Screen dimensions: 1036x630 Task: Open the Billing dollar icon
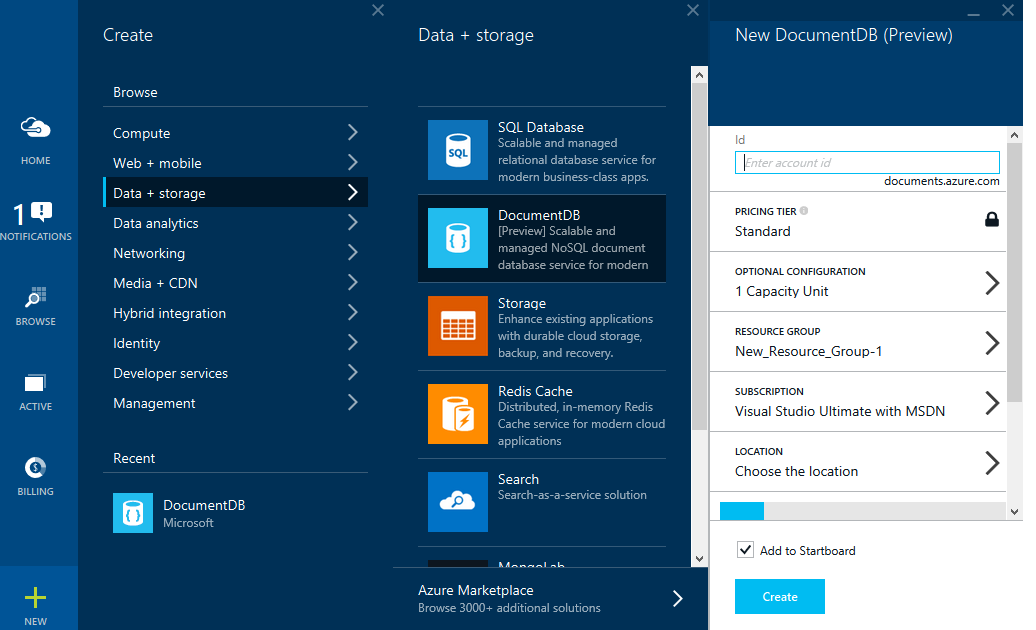coord(35,468)
